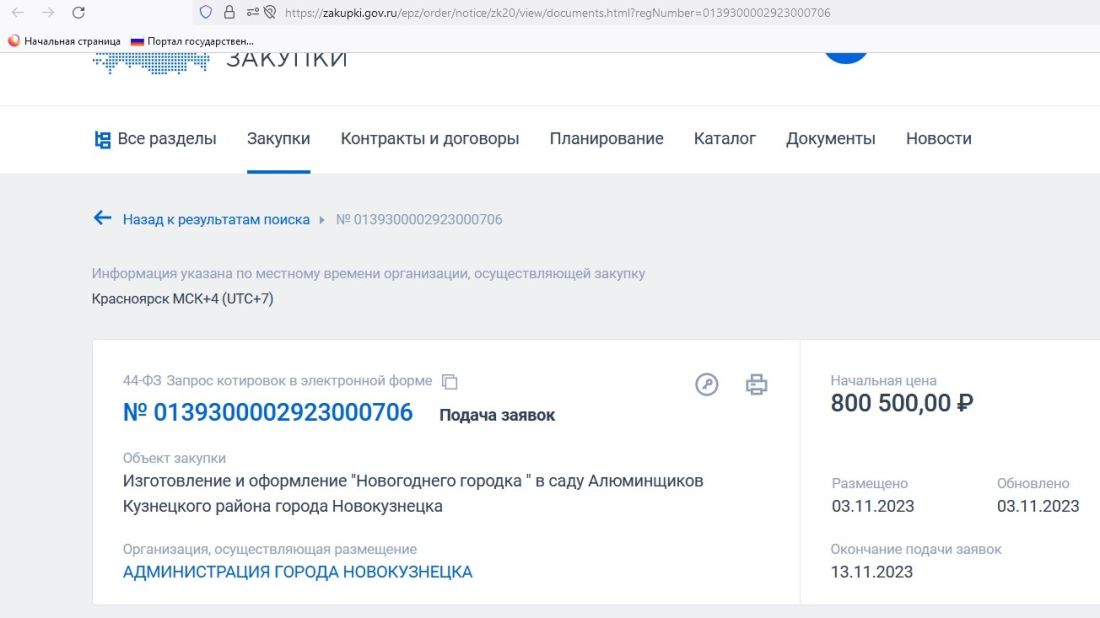Open the 'Контракты и договоры' menu
This screenshot has height=618, width=1100.
(430, 139)
